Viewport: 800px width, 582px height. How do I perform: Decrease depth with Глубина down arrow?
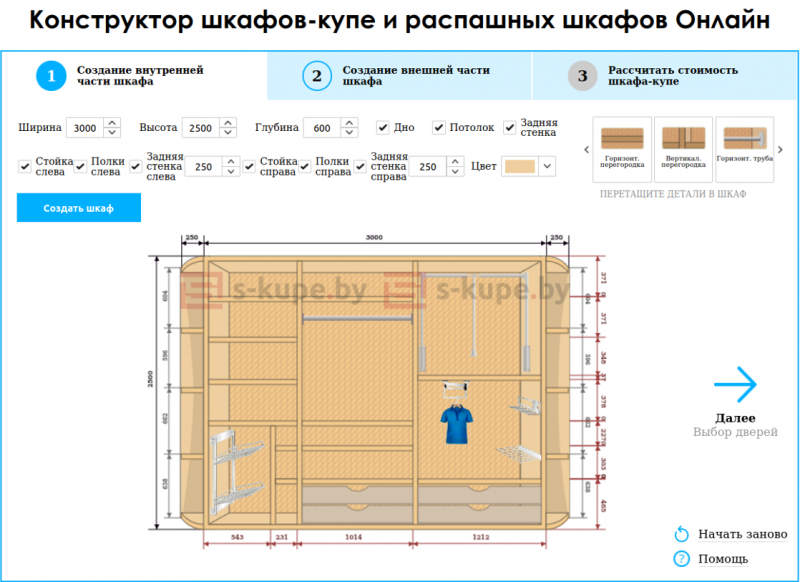click(349, 132)
